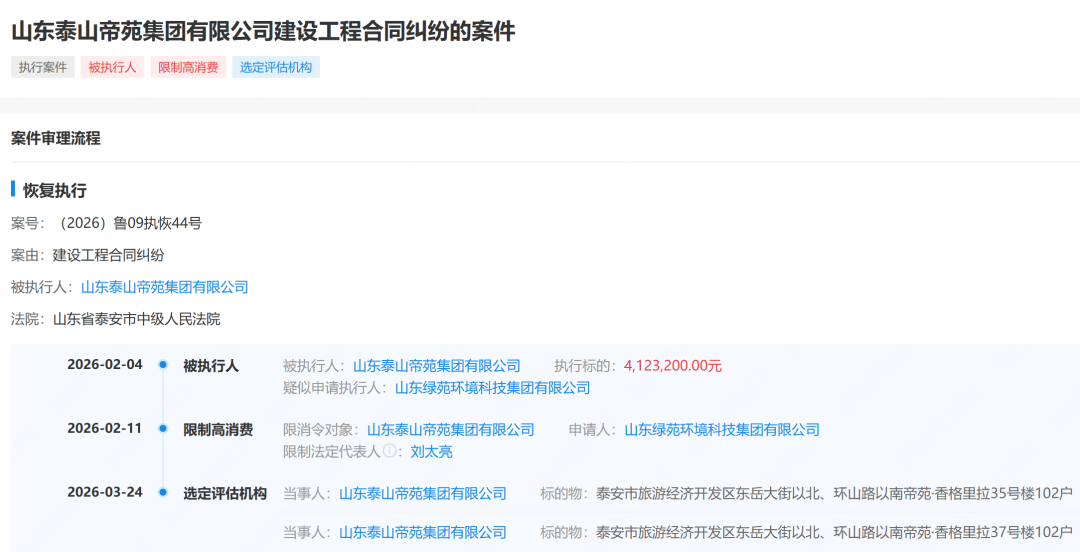Click the 2026-03-24 timeline marker dot
Screen dimensions: 1080x552
[x=163, y=493]
